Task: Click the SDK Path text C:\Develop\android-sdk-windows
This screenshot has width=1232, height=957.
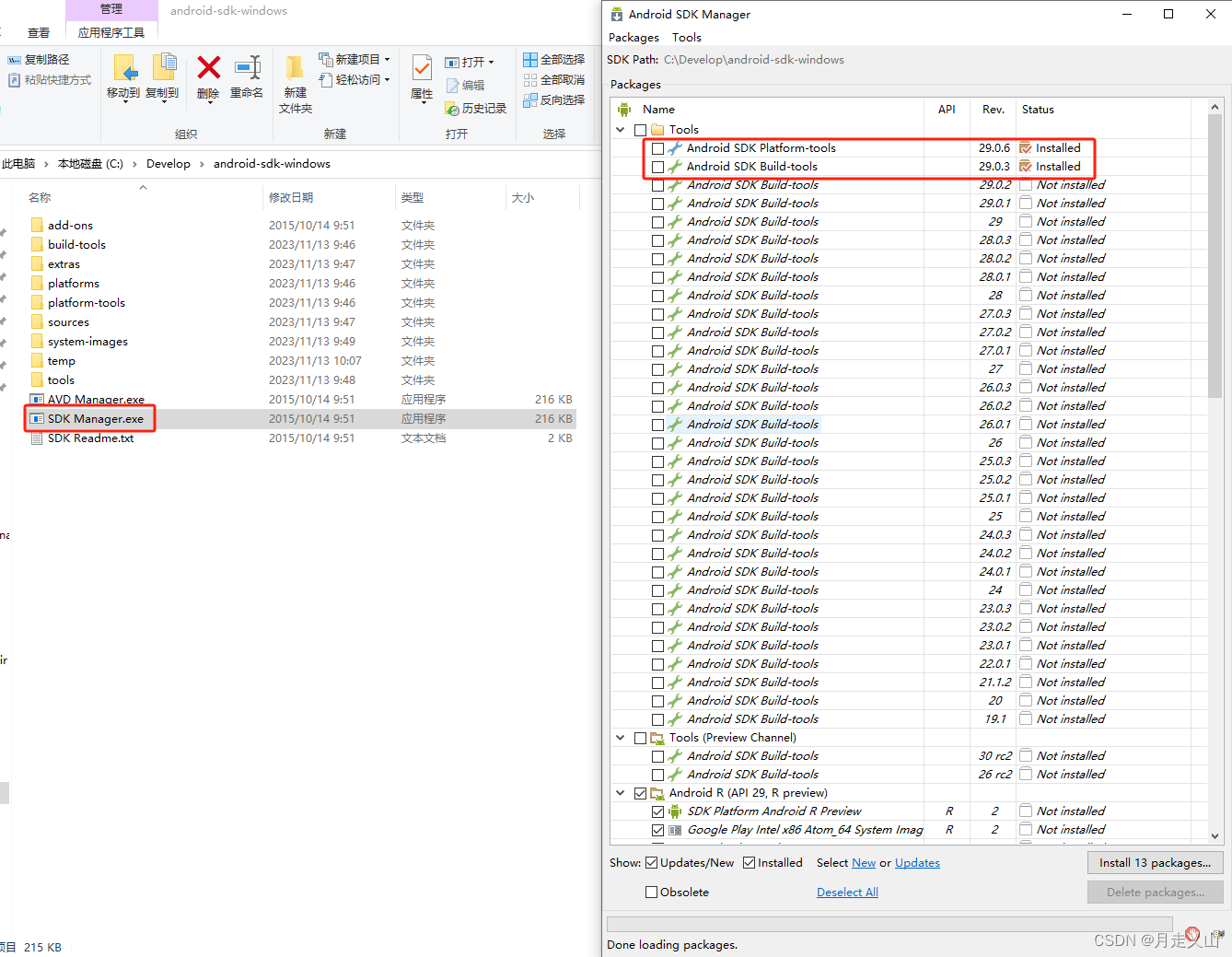Action: point(754,60)
